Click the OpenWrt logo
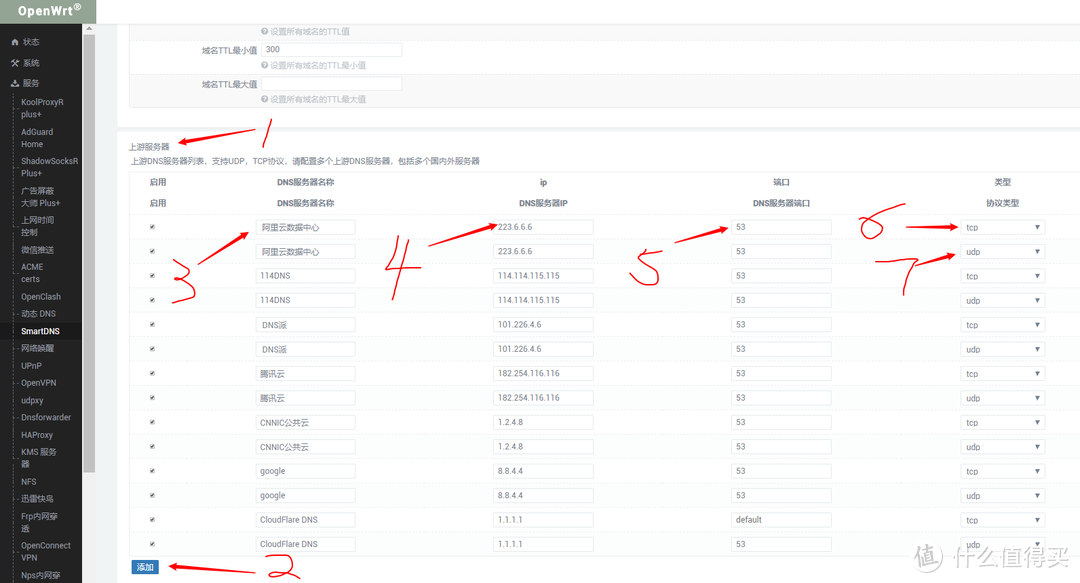 pos(48,11)
